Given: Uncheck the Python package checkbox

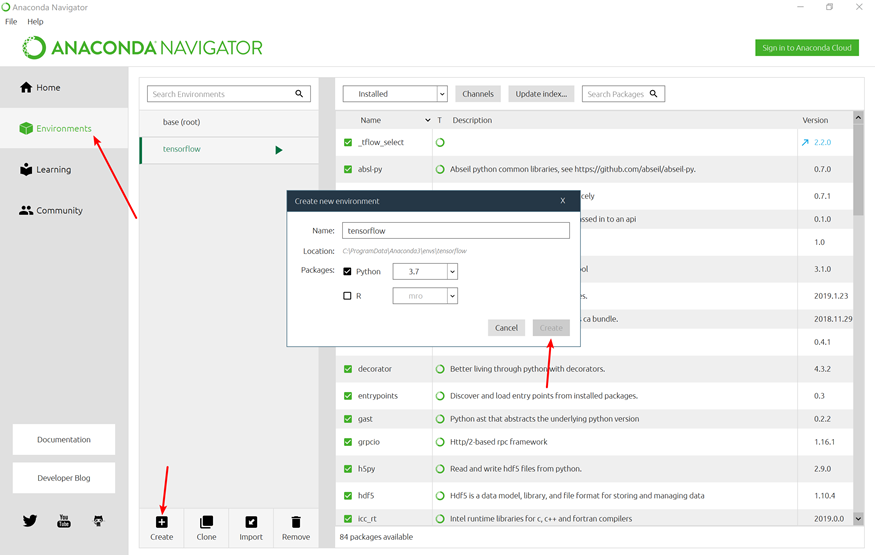Looking at the screenshot, I should point(347,272).
